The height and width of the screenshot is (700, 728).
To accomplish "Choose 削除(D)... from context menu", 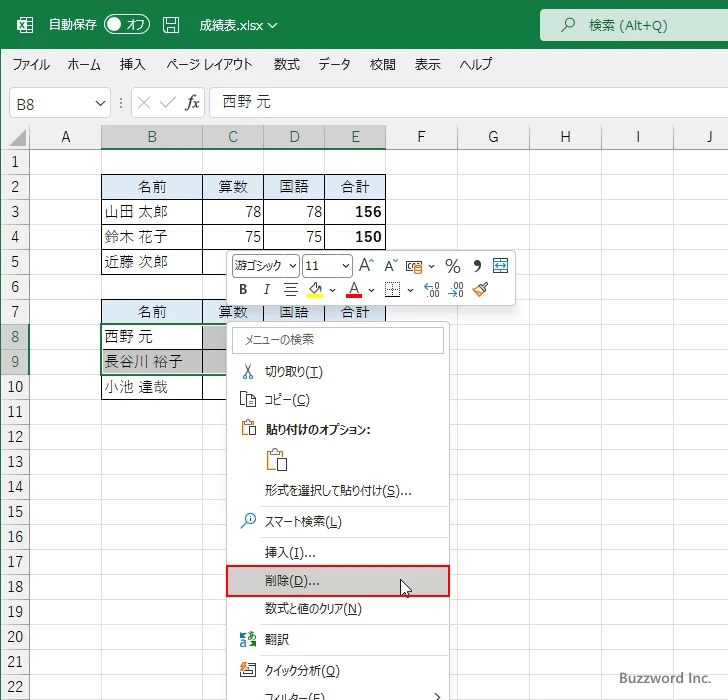I will click(338, 581).
